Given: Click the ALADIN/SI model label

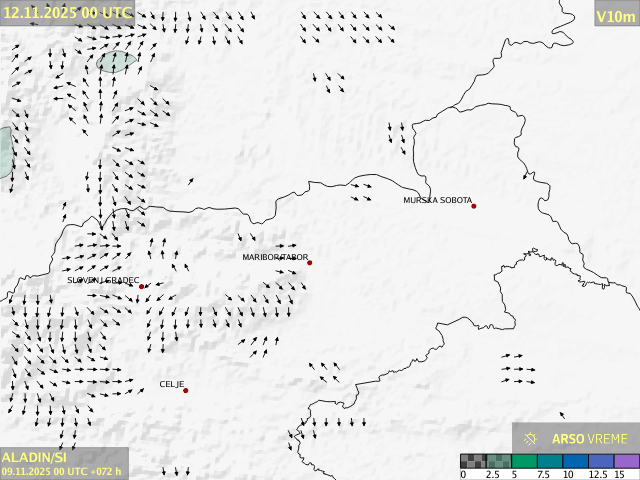Looking at the screenshot, I should coord(34,457).
